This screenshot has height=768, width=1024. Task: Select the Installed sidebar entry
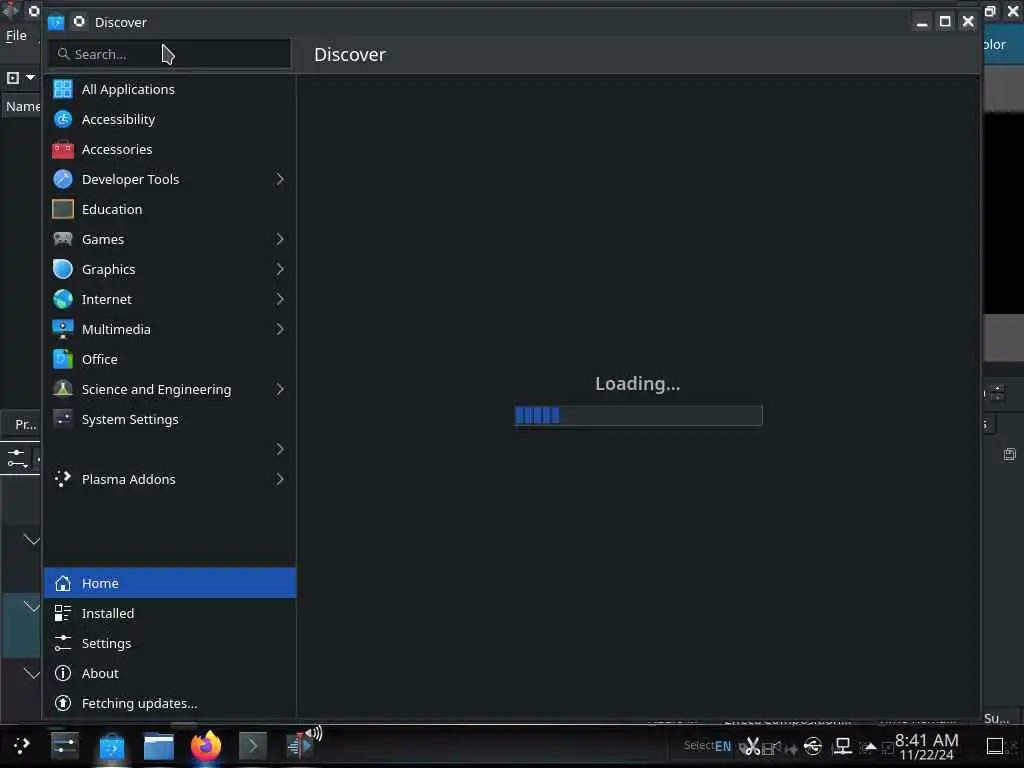(170, 613)
